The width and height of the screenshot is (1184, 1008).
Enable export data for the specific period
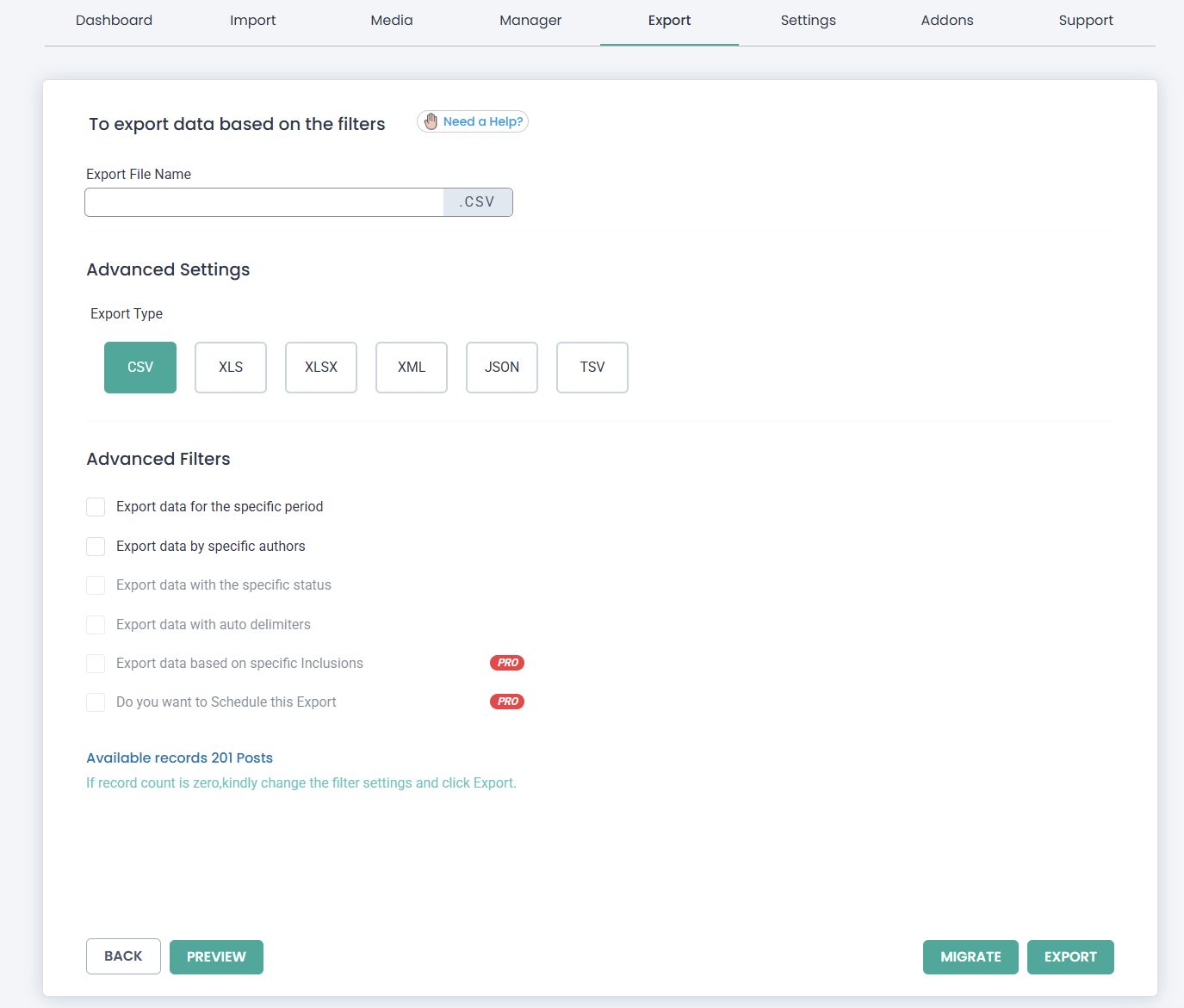[x=96, y=507]
